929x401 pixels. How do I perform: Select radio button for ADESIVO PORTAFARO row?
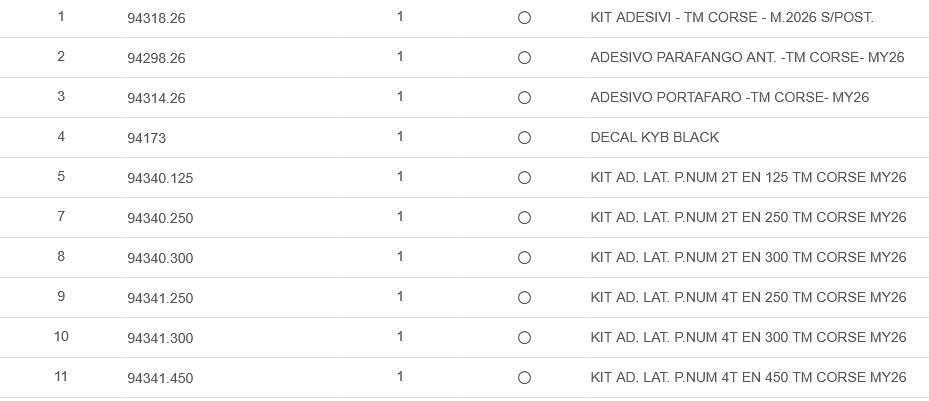click(x=524, y=98)
